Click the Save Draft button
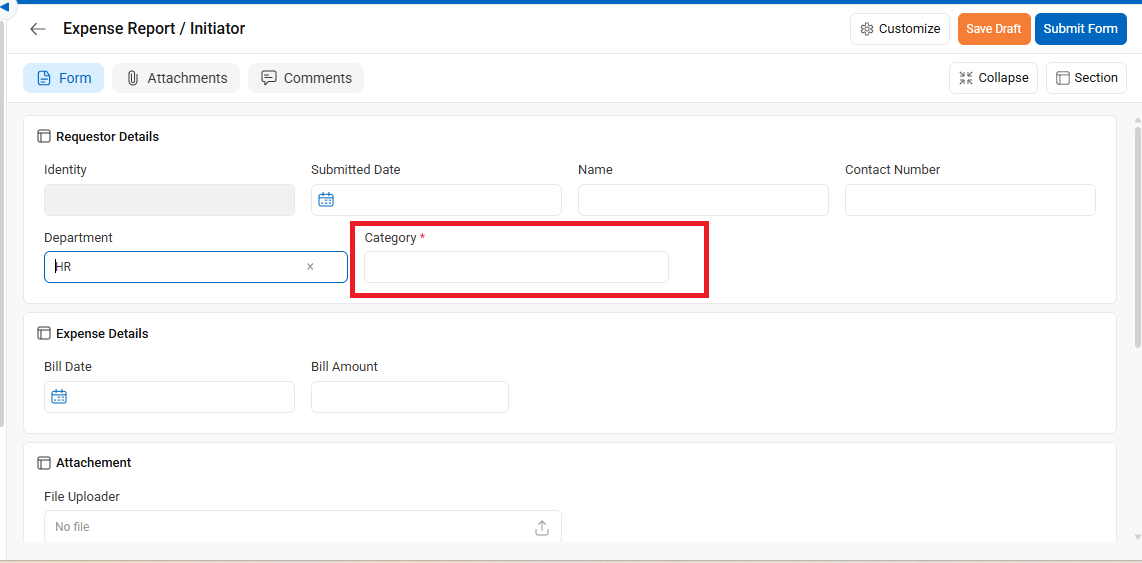Viewport: 1142px width, 563px height. (993, 29)
